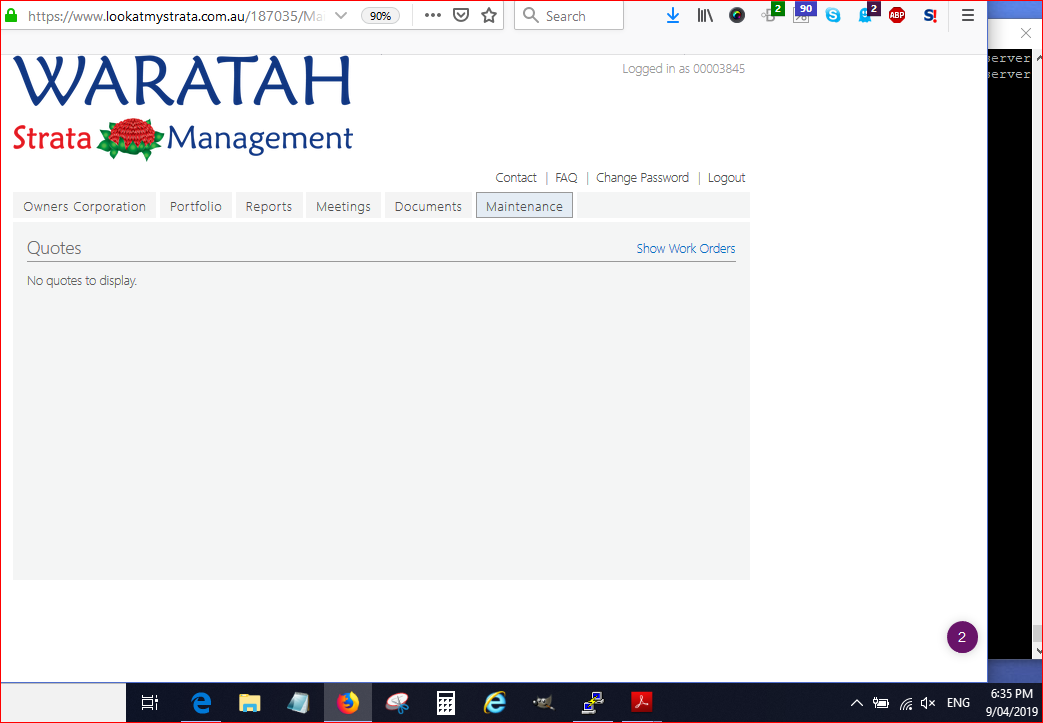Open the Portfolio tab

click(x=196, y=206)
